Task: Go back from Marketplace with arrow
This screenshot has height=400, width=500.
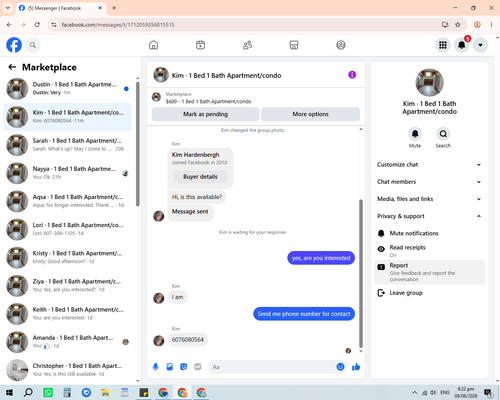Action: coord(12,67)
